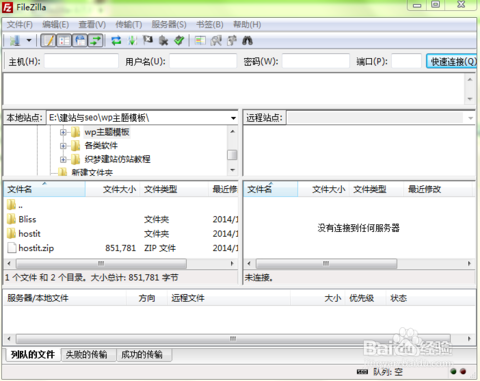Open the Site Manager dropdown arrow
This screenshot has width=480, height=381.
click(29, 41)
